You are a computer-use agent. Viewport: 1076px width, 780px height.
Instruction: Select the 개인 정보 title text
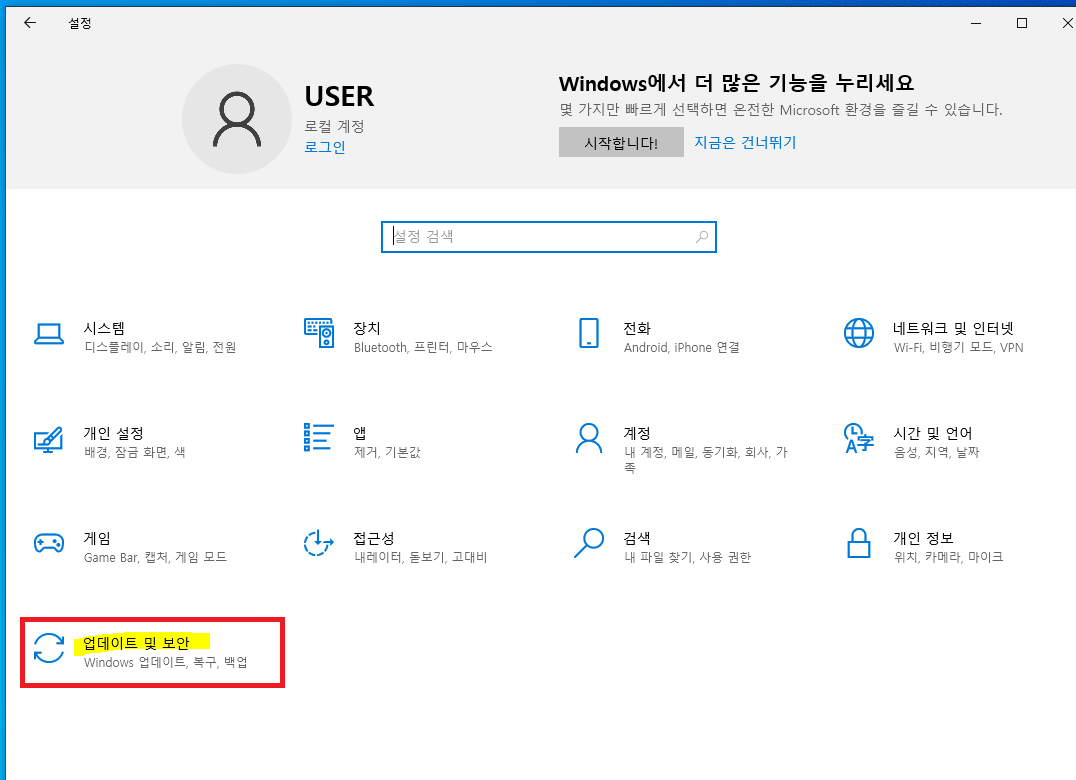pyautogui.click(x=924, y=538)
